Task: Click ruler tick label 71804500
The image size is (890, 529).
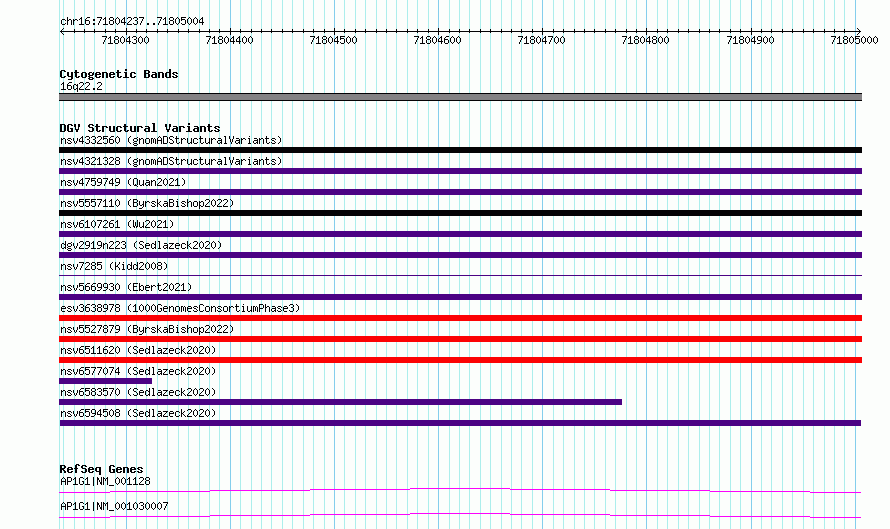Action: (x=333, y=40)
